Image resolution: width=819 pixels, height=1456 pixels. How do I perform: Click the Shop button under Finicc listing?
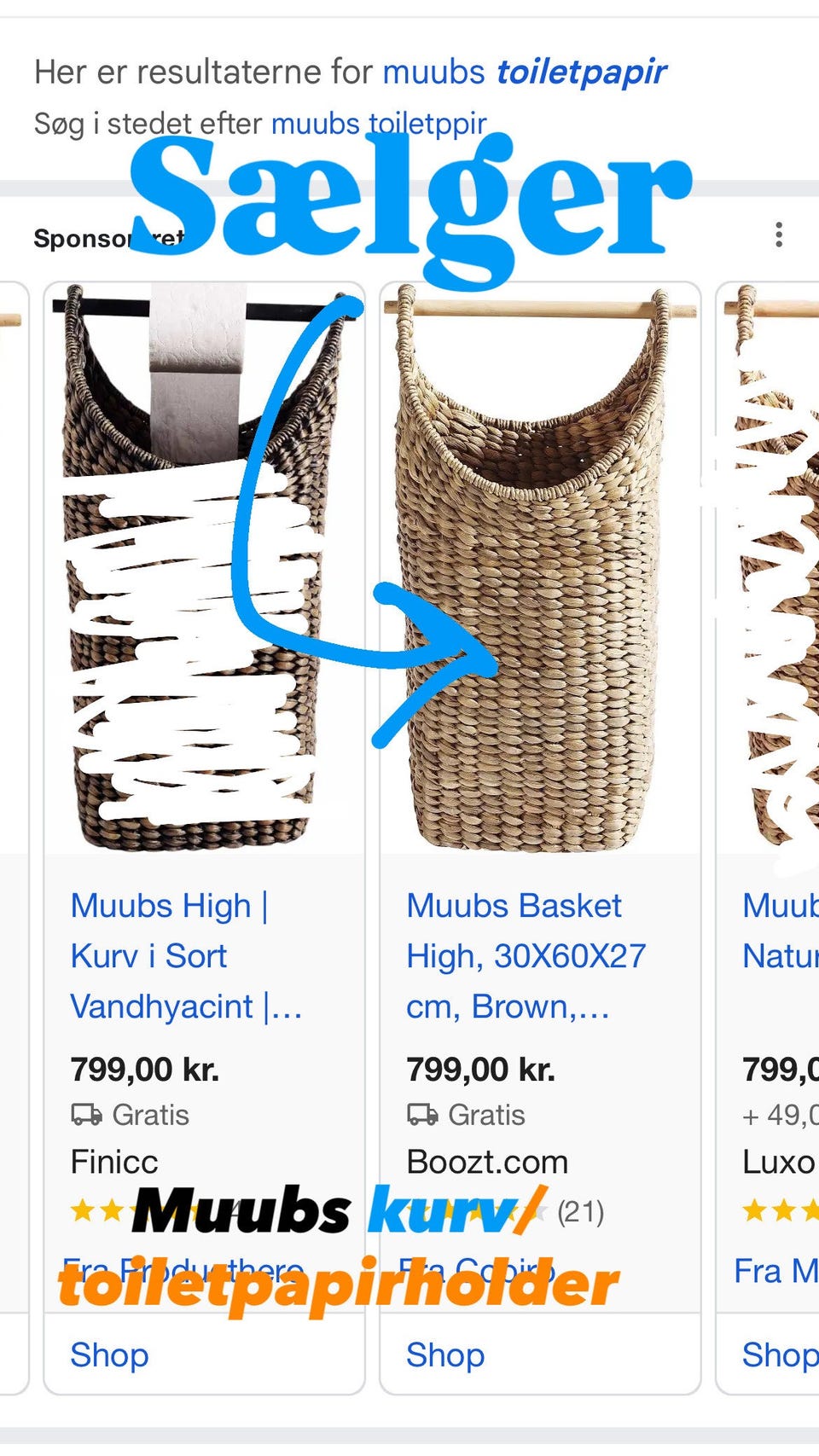(x=109, y=1354)
